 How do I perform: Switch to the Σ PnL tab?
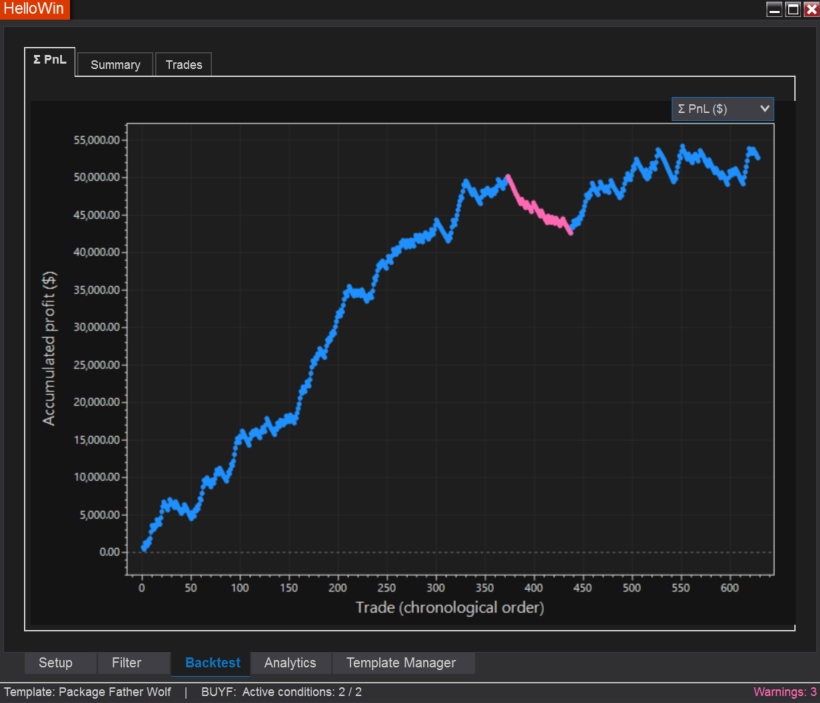point(50,60)
